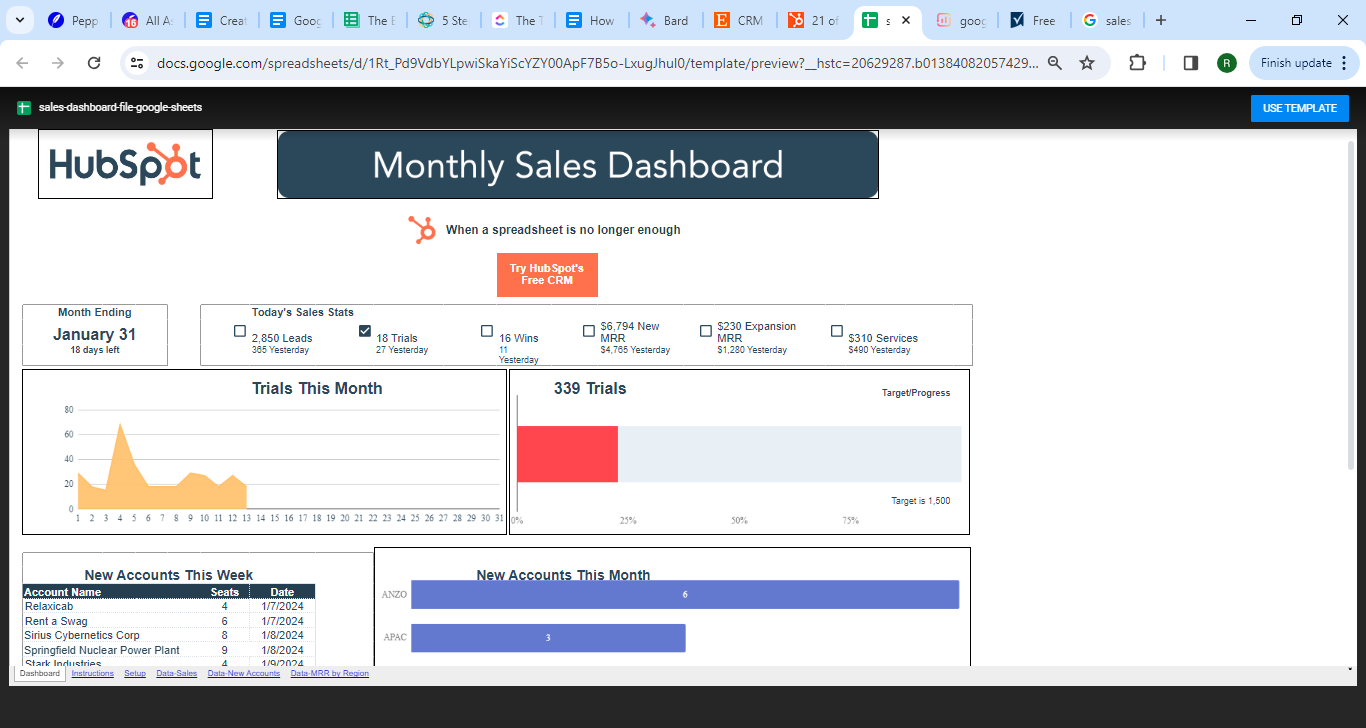This screenshot has height=728, width=1366.
Task: Open the Extensions puzzle icon
Action: 1137,63
